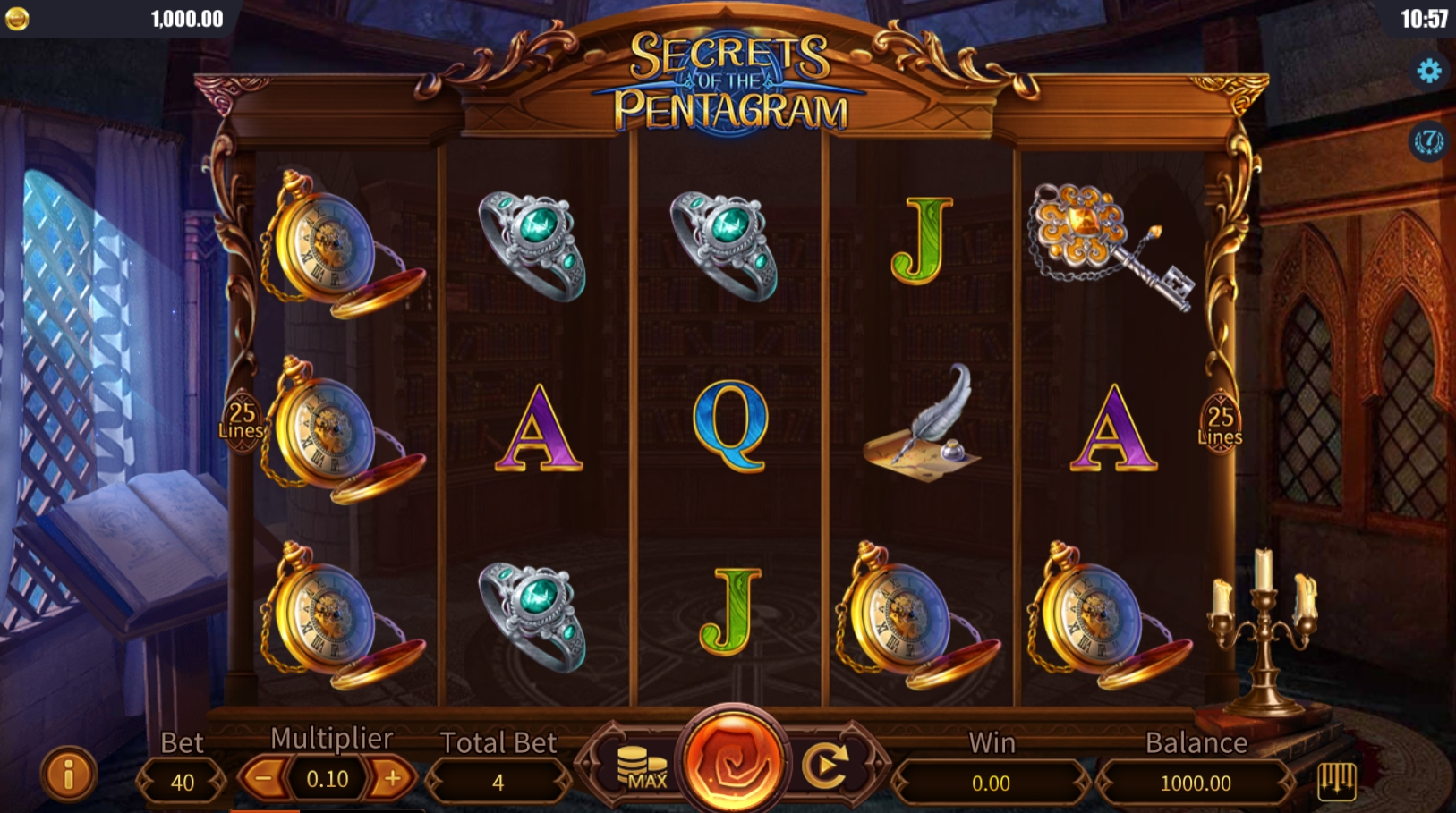Click the Bet value 40 field
The width and height of the screenshot is (1456, 813).
[x=183, y=783]
